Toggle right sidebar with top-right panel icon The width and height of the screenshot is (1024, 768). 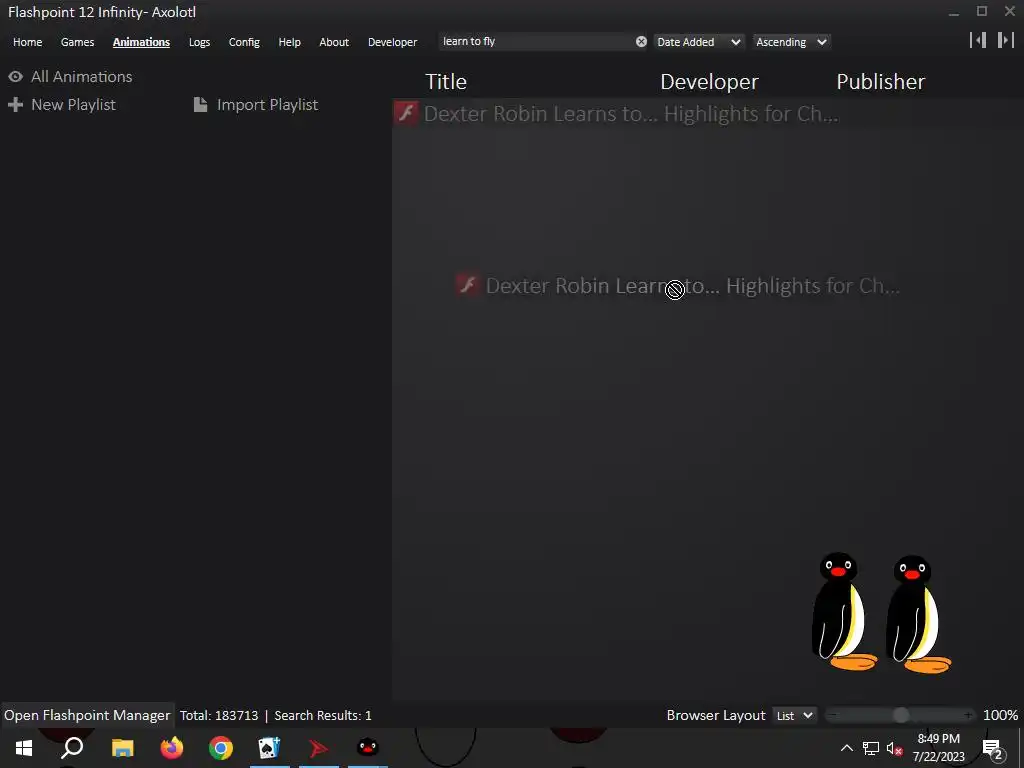pos(1006,40)
